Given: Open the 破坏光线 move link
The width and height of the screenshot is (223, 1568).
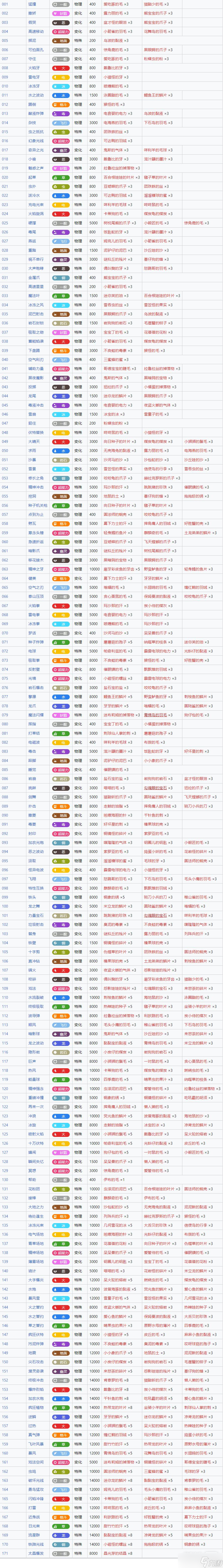Looking at the screenshot, I should (36, 1480).
